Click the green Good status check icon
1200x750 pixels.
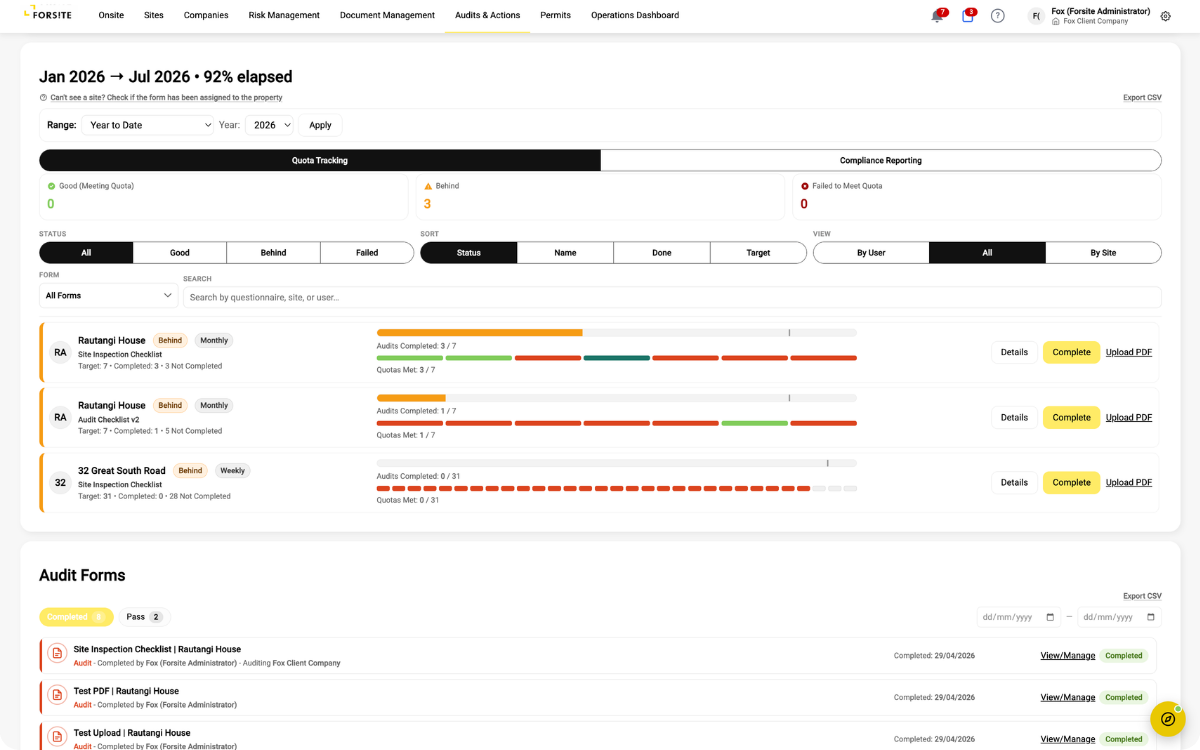pyautogui.click(x=51, y=186)
